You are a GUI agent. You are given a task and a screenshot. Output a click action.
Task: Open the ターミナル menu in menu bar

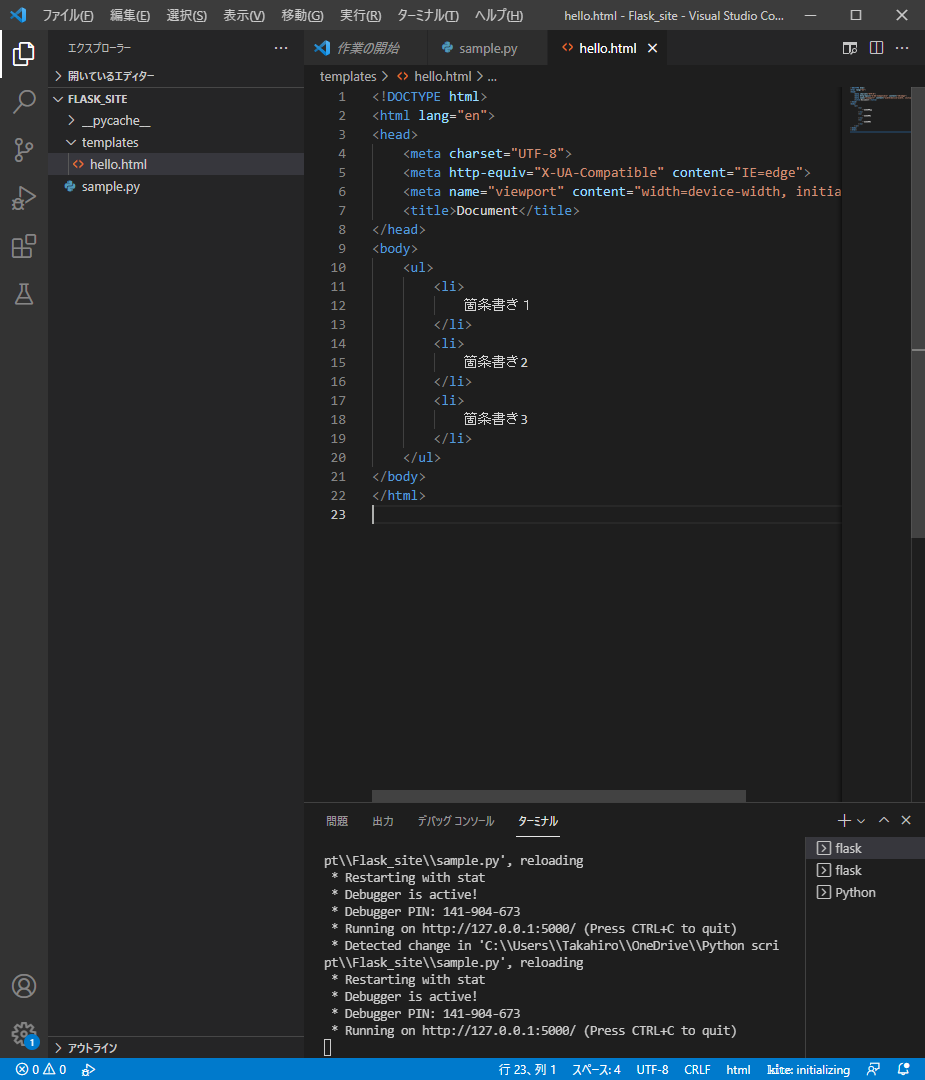427,16
